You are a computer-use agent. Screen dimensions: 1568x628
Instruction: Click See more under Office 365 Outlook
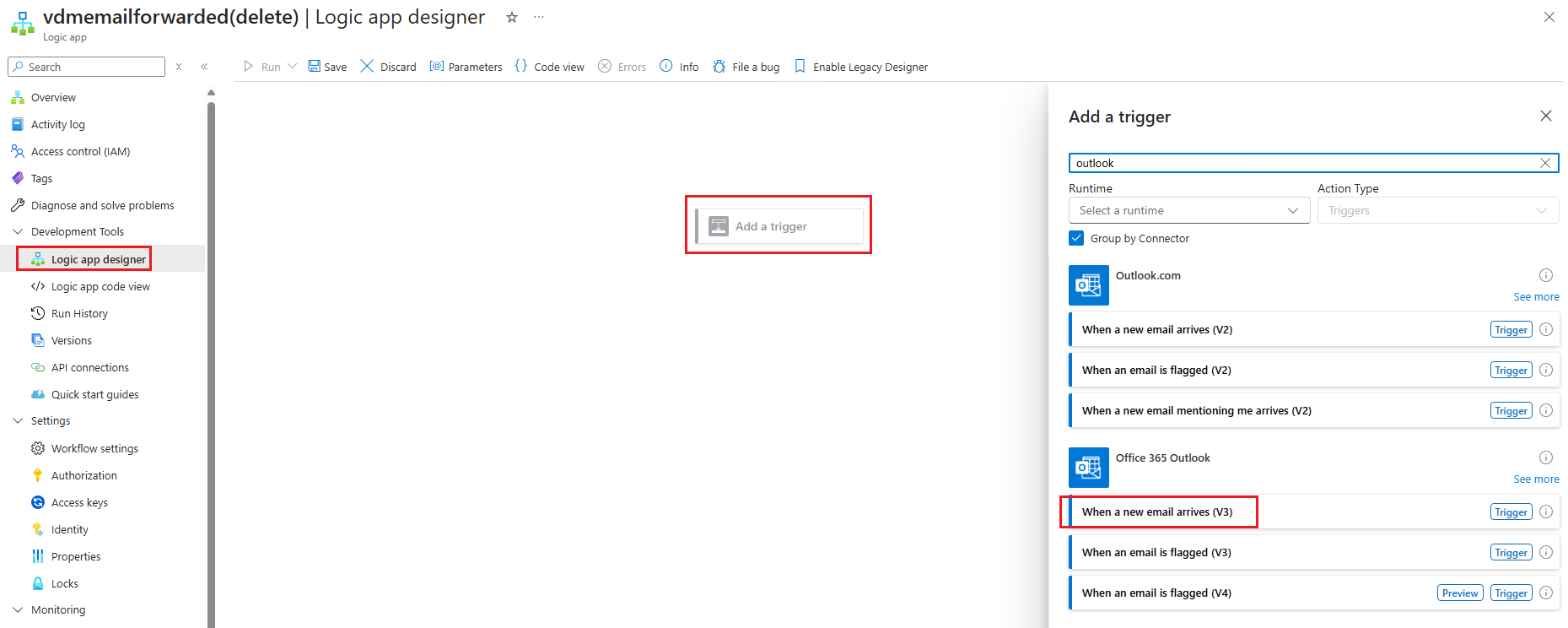[x=1536, y=479]
